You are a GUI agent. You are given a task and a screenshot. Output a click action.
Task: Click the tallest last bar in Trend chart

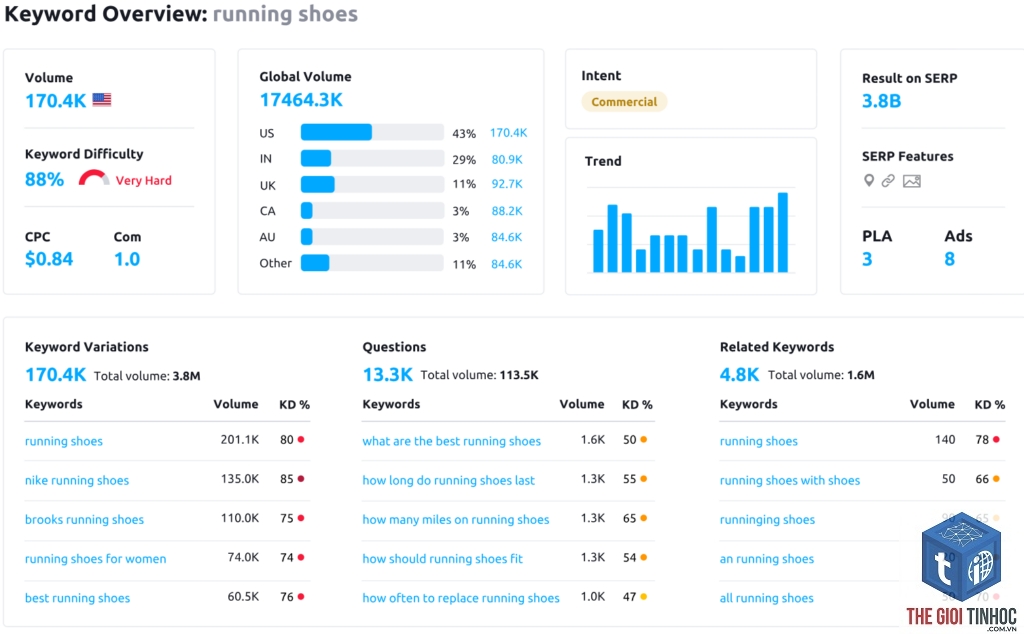pos(783,232)
